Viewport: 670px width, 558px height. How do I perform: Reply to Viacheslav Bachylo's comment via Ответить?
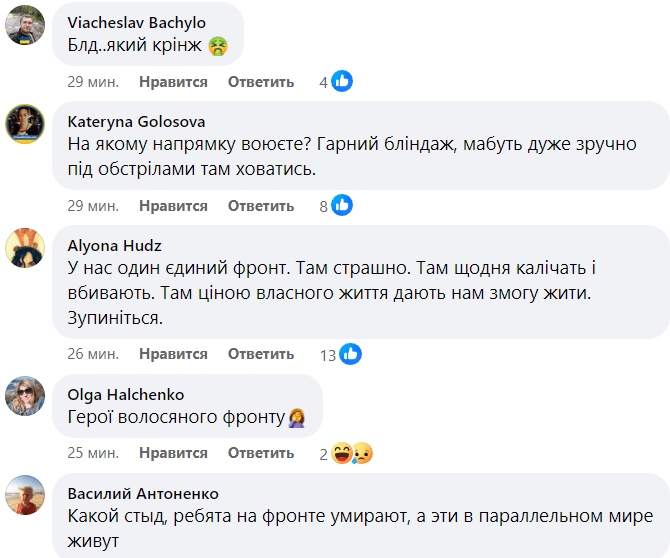pos(260,82)
